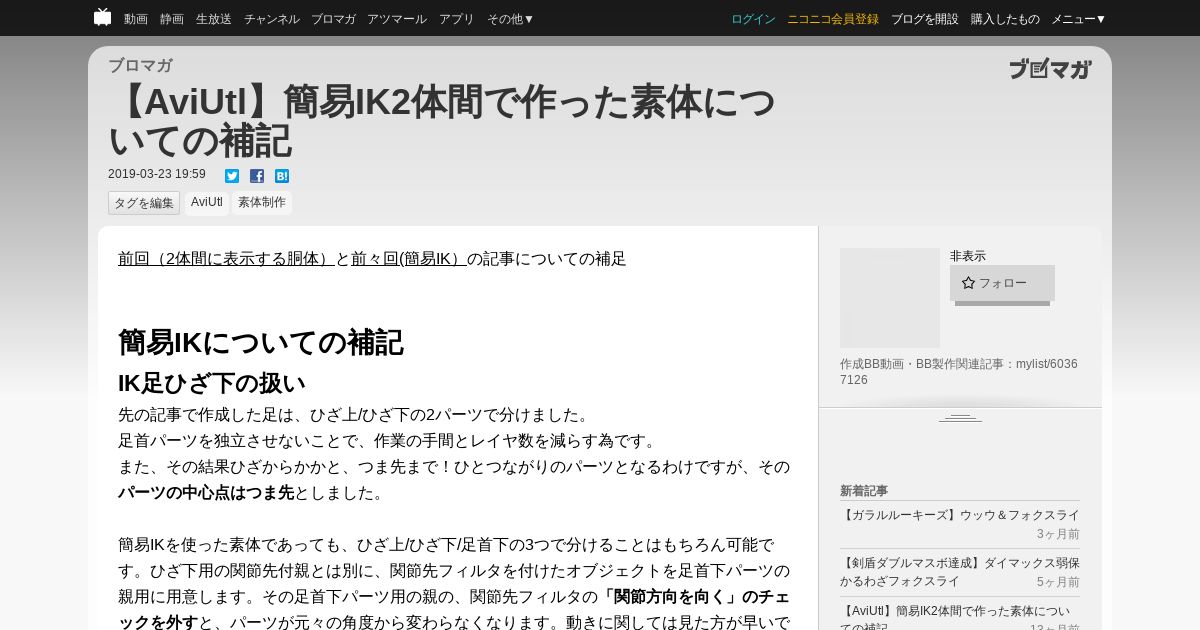Click heading 簡易IKについての補記

click(x=261, y=343)
